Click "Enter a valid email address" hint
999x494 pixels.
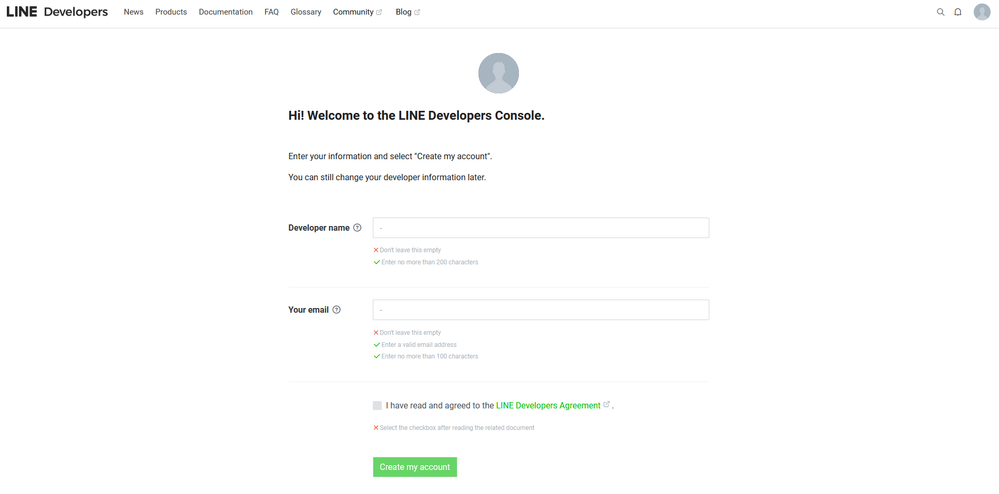pyautogui.click(x=419, y=344)
